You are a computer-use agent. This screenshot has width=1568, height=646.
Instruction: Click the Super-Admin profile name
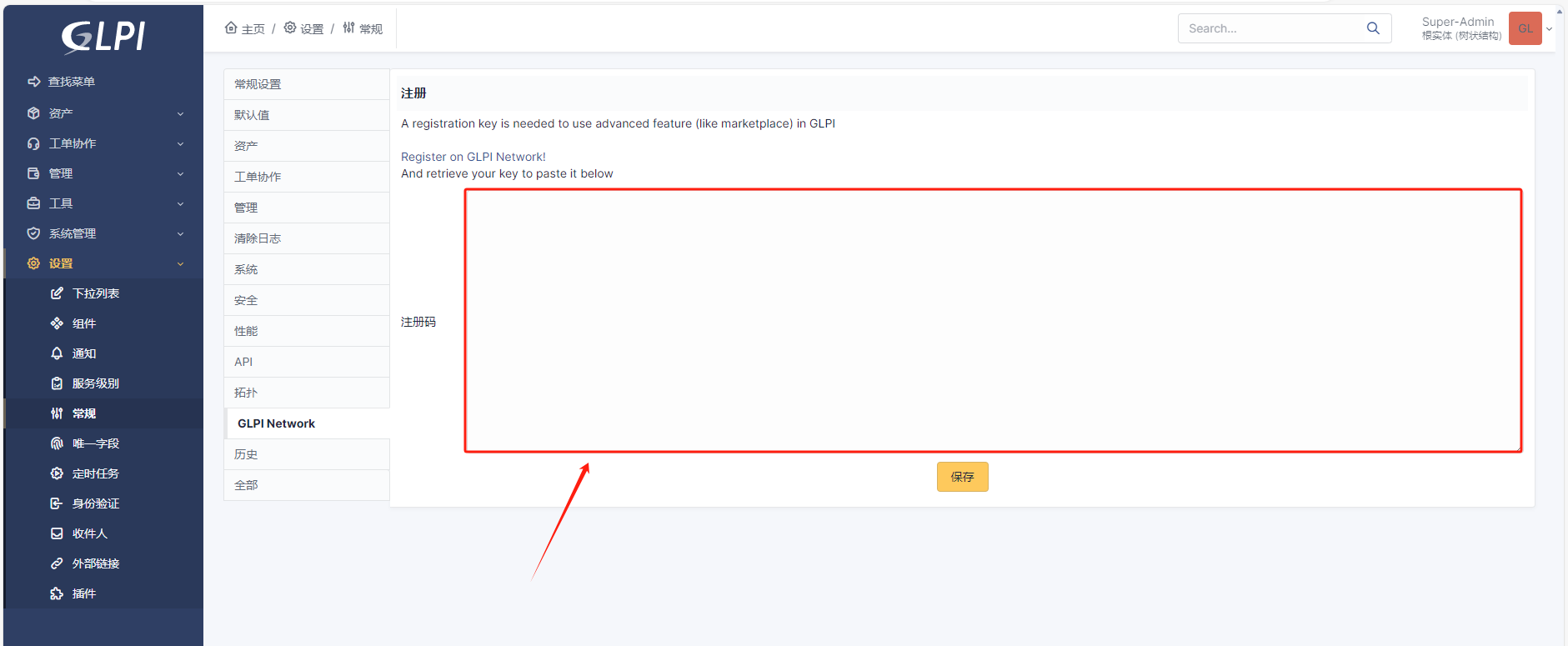click(x=1458, y=22)
